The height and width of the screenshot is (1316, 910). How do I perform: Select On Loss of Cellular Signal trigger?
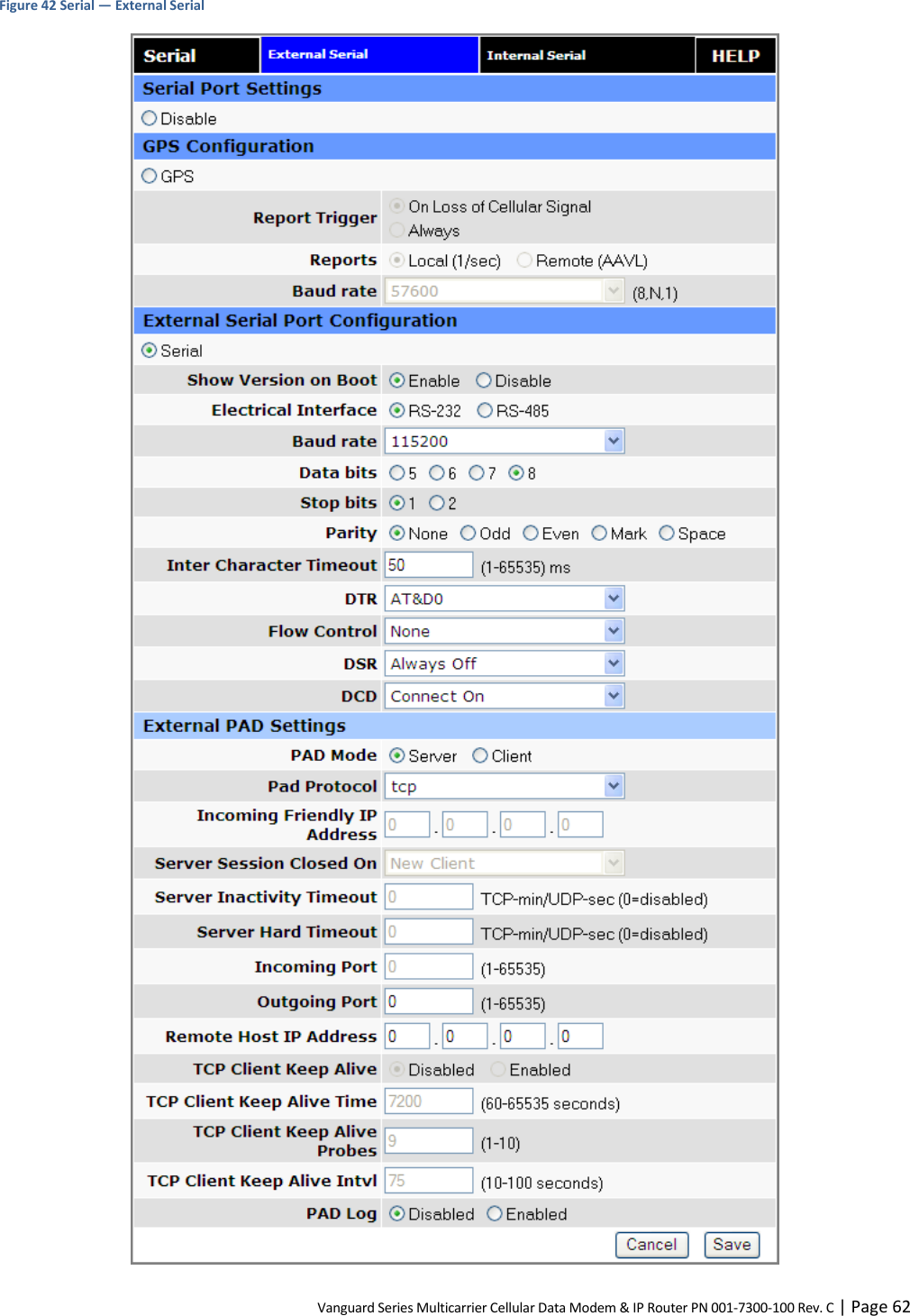click(396, 206)
